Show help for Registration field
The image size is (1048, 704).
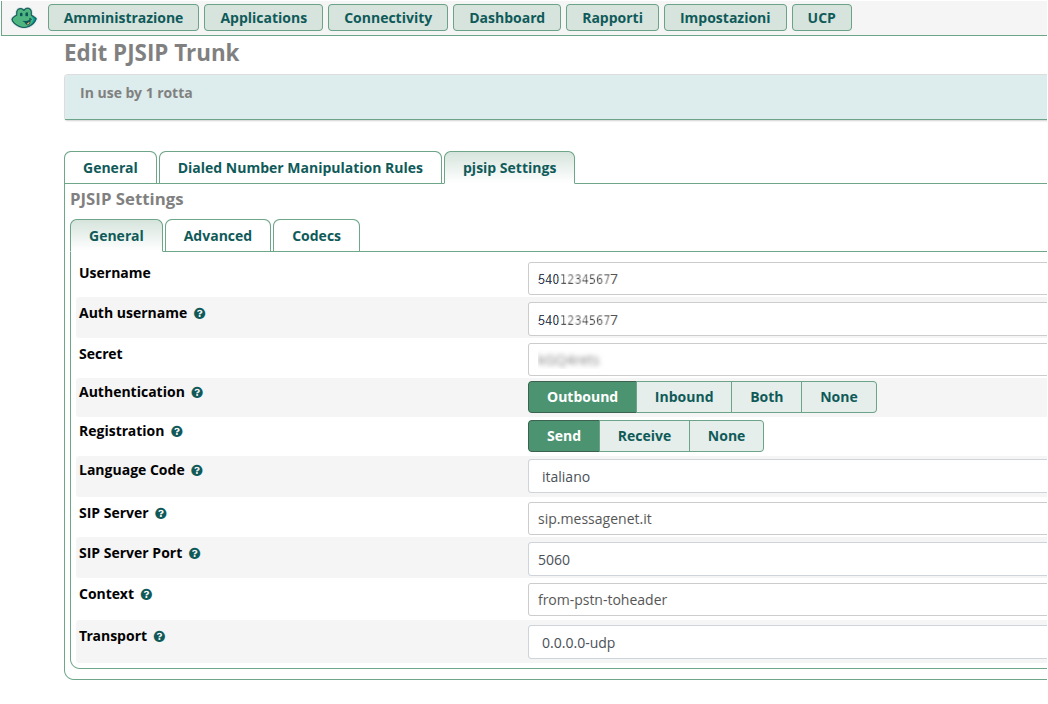tap(176, 432)
